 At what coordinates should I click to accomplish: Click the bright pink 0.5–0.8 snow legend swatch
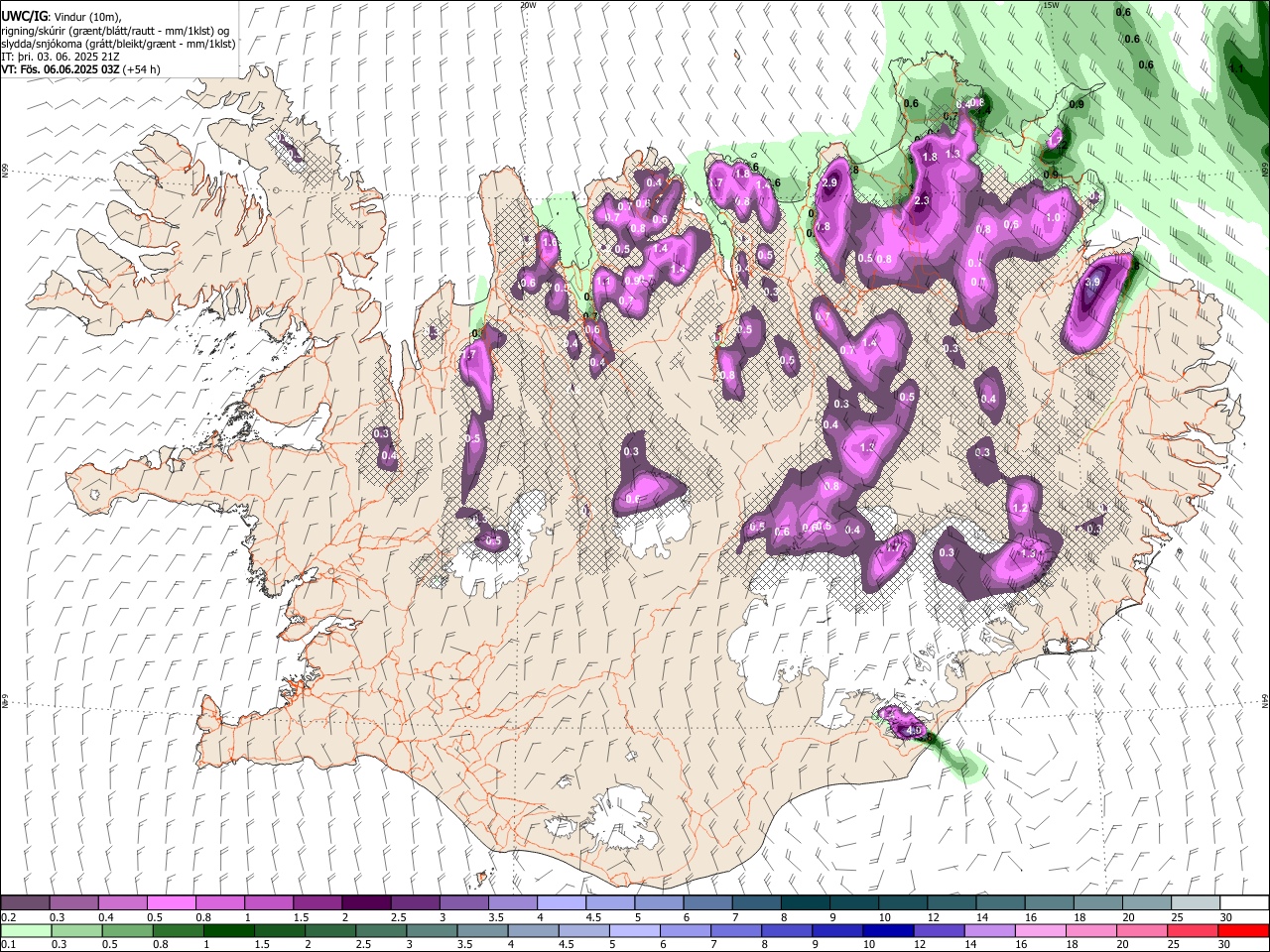171,903
